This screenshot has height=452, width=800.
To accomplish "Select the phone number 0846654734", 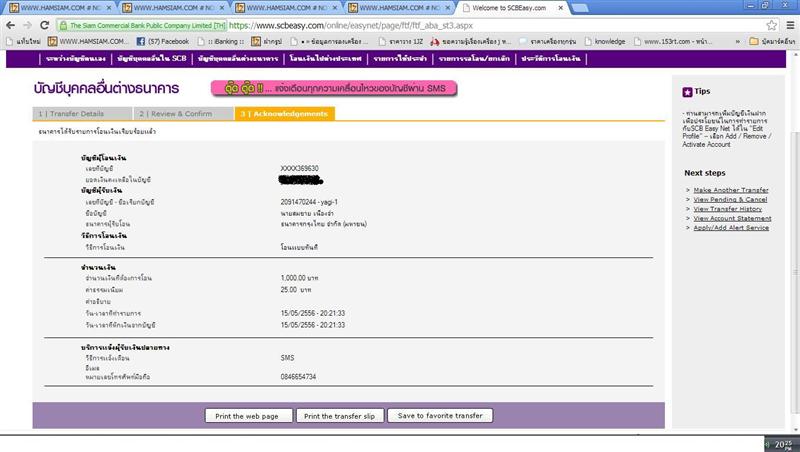I will [298, 376].
